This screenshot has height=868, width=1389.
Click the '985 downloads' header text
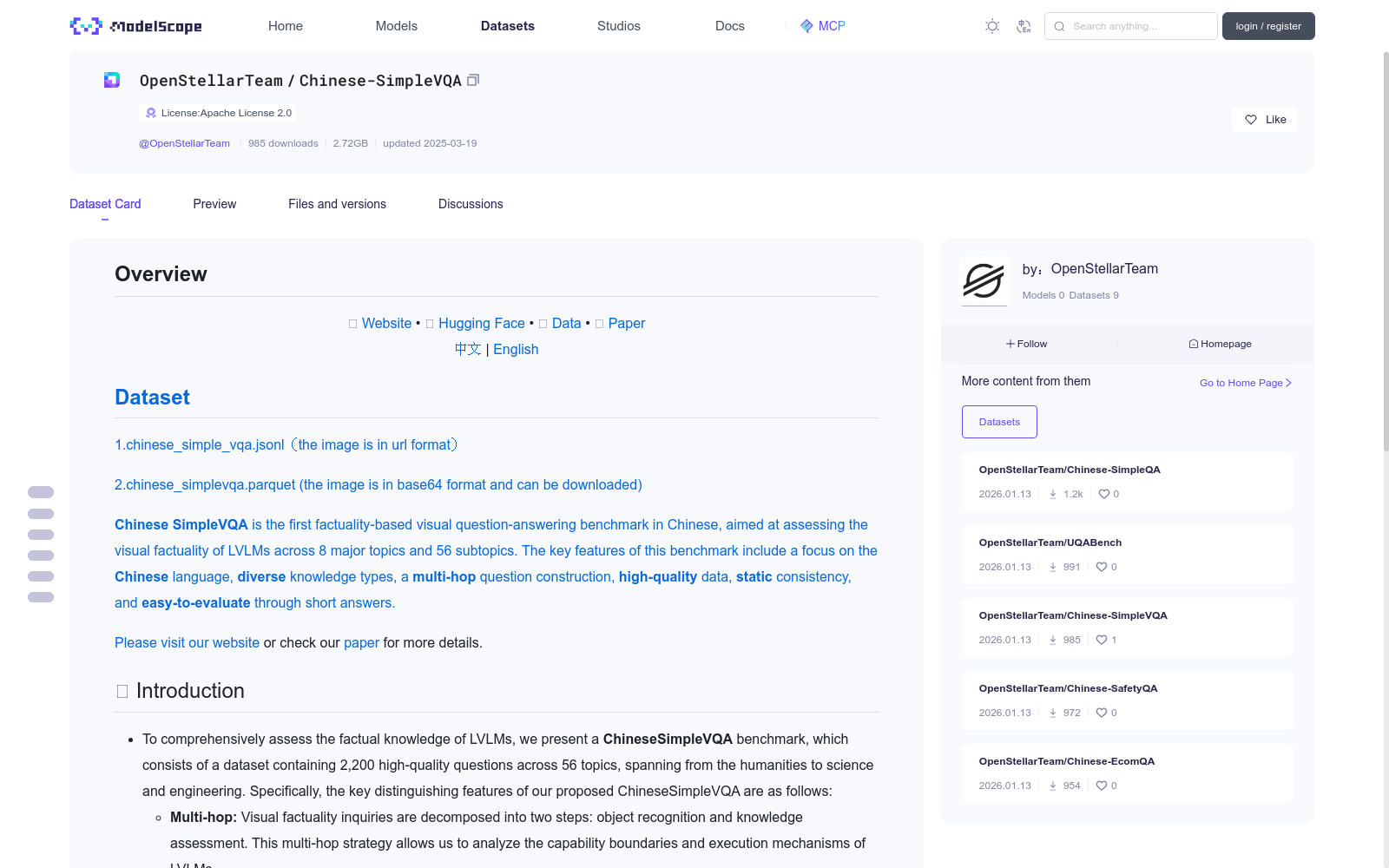tap(283, 143)
